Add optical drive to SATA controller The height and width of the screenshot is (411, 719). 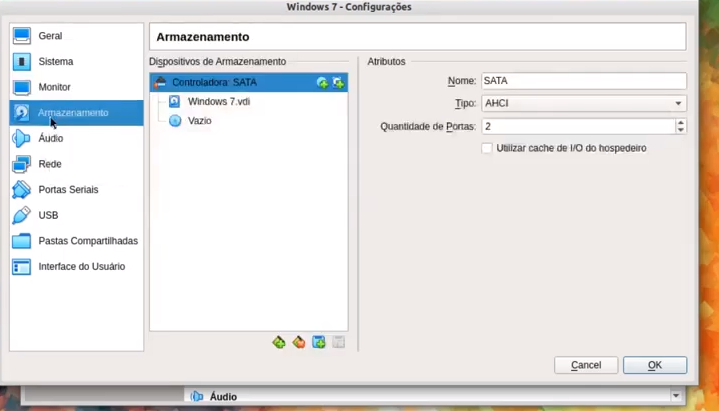(x=322, y=83)
